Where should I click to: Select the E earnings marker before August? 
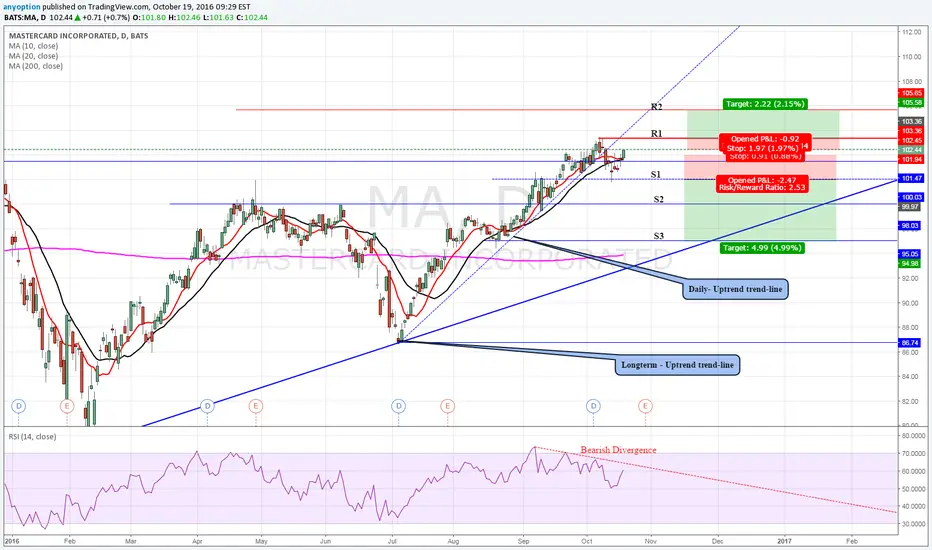coord(447,406)
